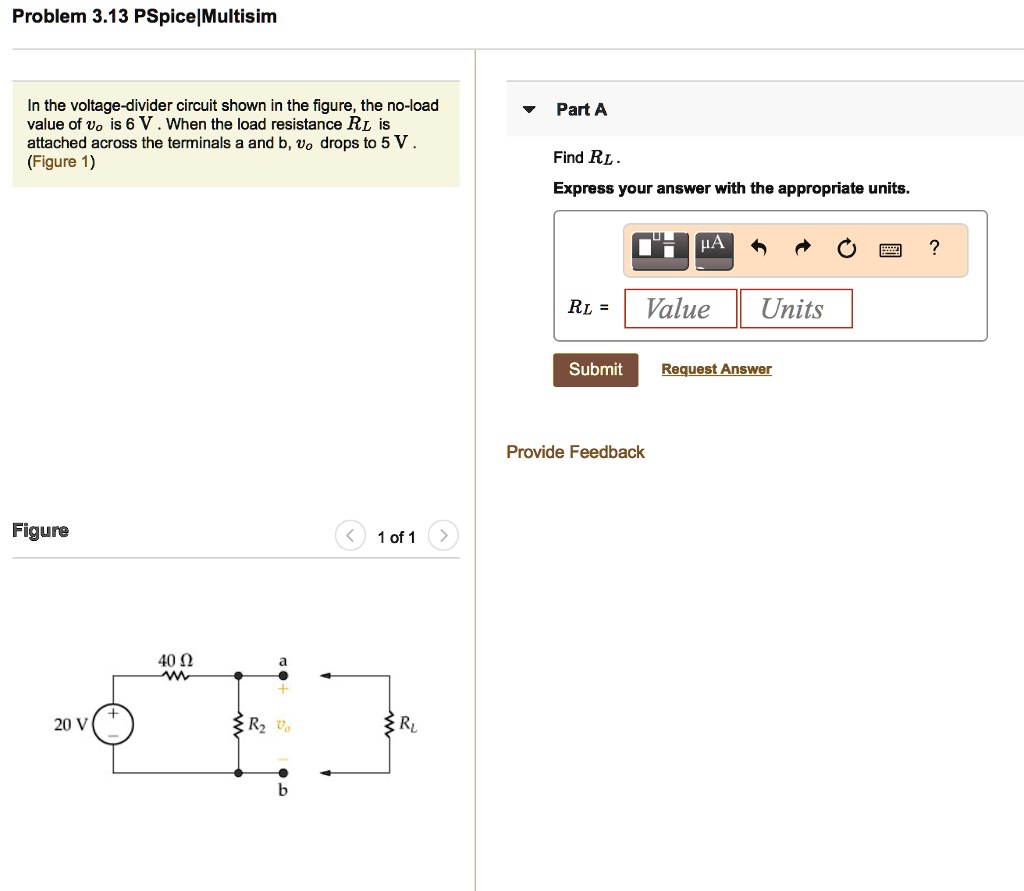This screenshot has height=891, width=1024.
Task: Click the Units input field
Action: [796, 308]
